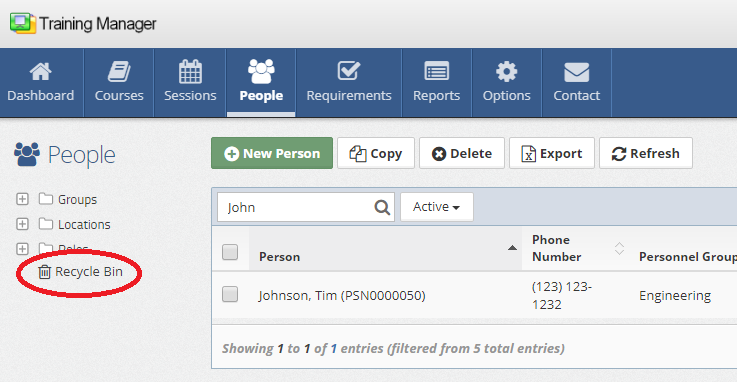Click the search magnifier icon
Viewport: 737px width, 382px height.
click(382, 207)
